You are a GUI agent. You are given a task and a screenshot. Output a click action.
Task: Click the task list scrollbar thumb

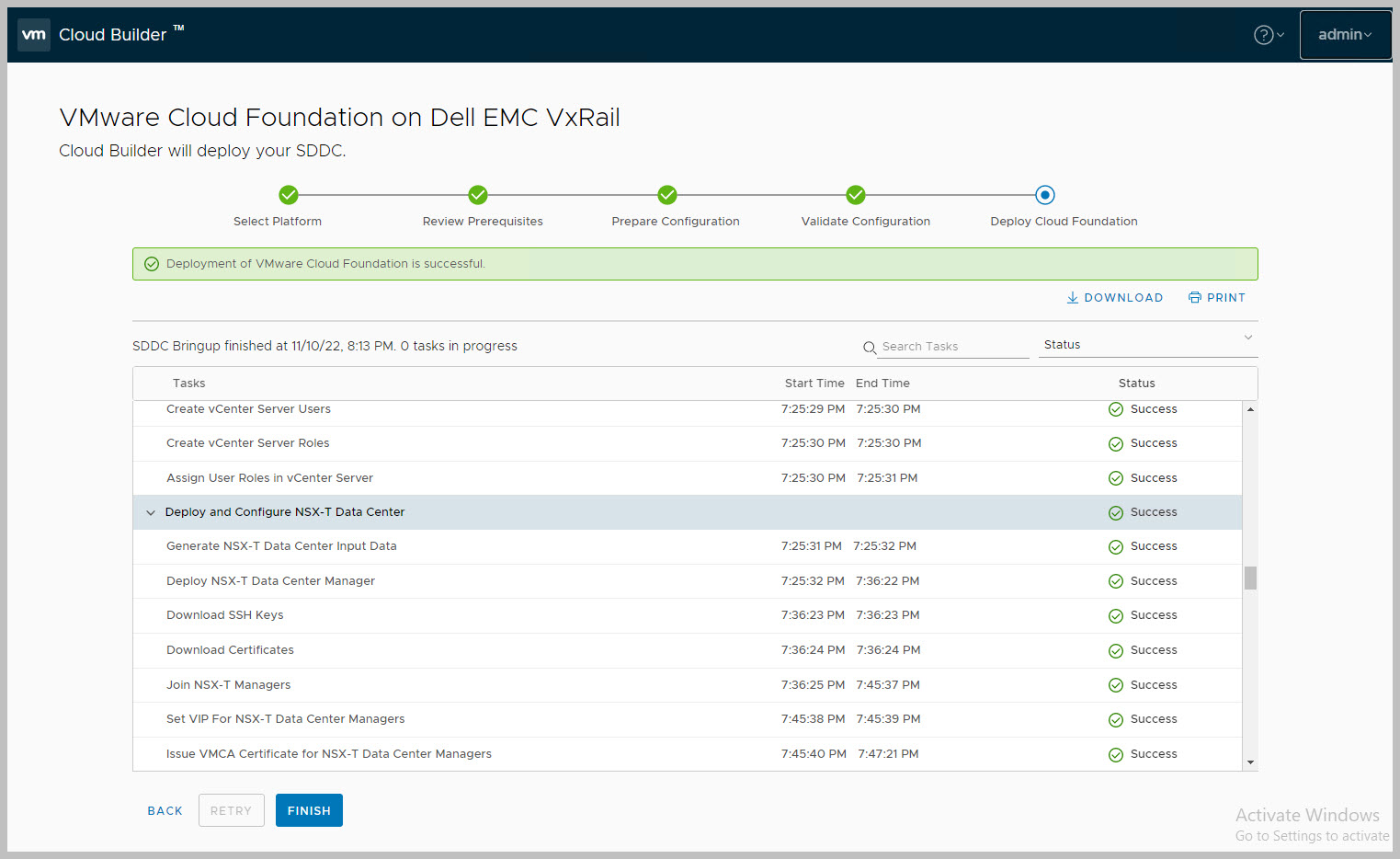[x=1250, y=578]
